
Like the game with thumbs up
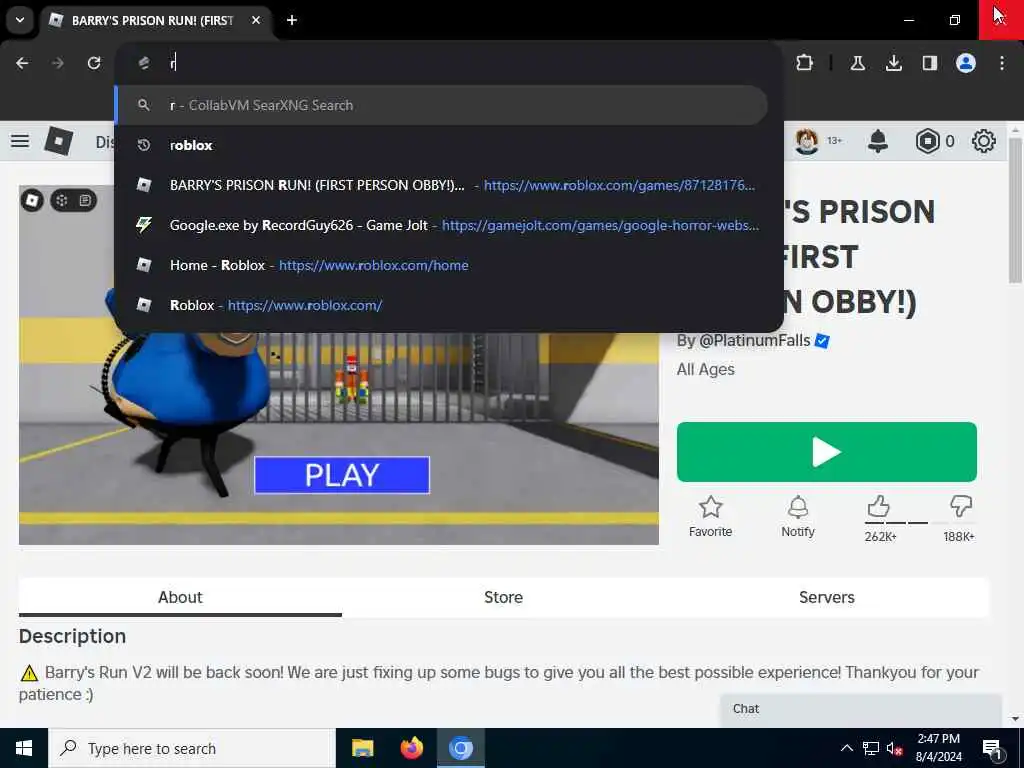pyautogui.click(x=879, y=507)
